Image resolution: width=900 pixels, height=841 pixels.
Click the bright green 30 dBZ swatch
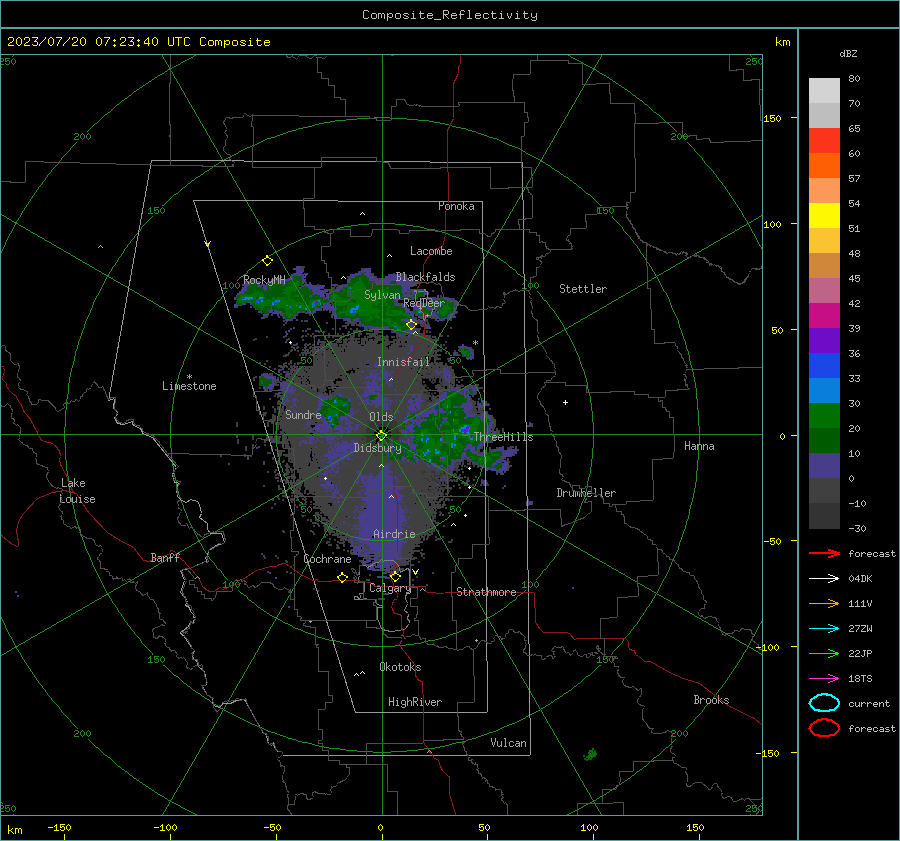pos(824,416)
